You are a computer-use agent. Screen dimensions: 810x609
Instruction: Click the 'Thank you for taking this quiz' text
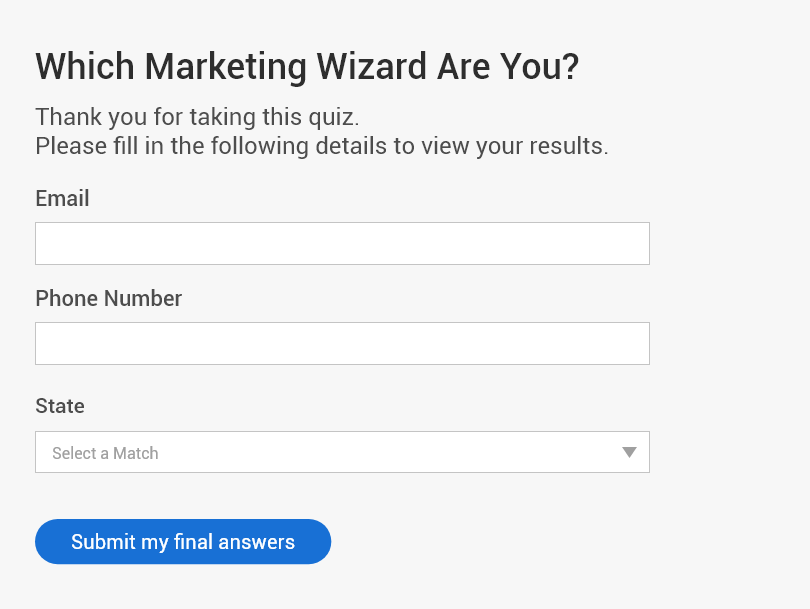[197, 116]
